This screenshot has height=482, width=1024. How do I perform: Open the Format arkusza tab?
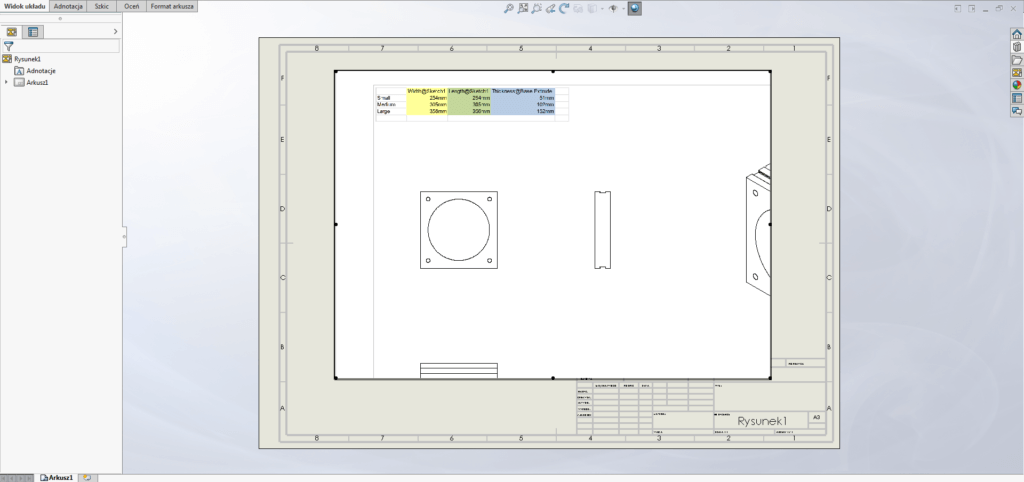pos(172,6)
